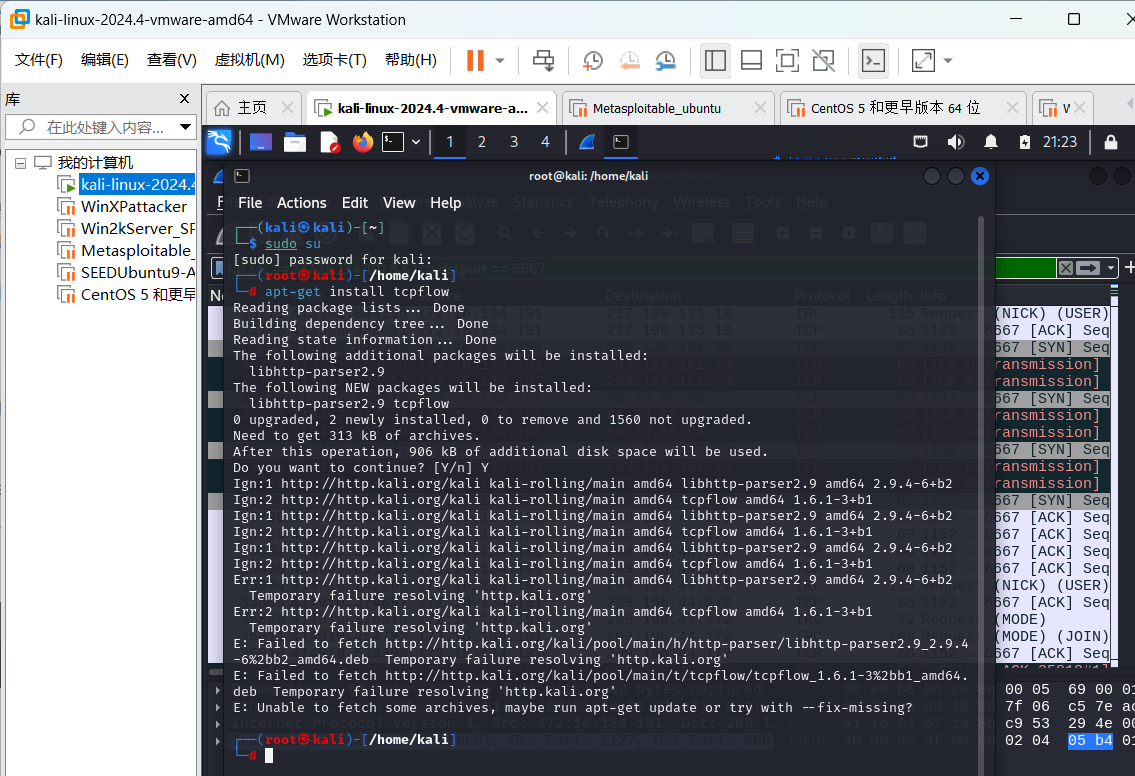The image size is (1135, 776).
Task: Open the 查看(V) menu
Action: pyautogui.click(x=172, y=59)
